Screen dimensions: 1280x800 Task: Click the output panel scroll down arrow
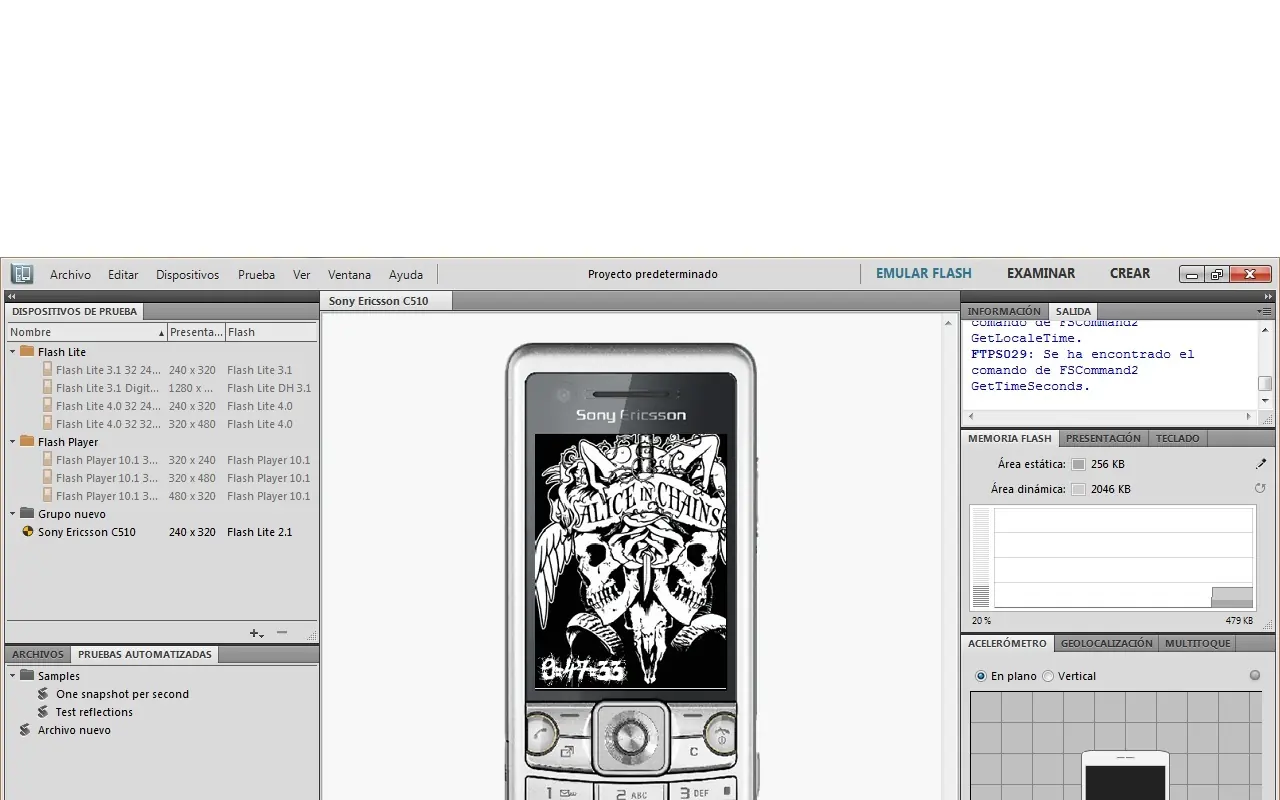pyautogui.click(x=1265, y=401)
